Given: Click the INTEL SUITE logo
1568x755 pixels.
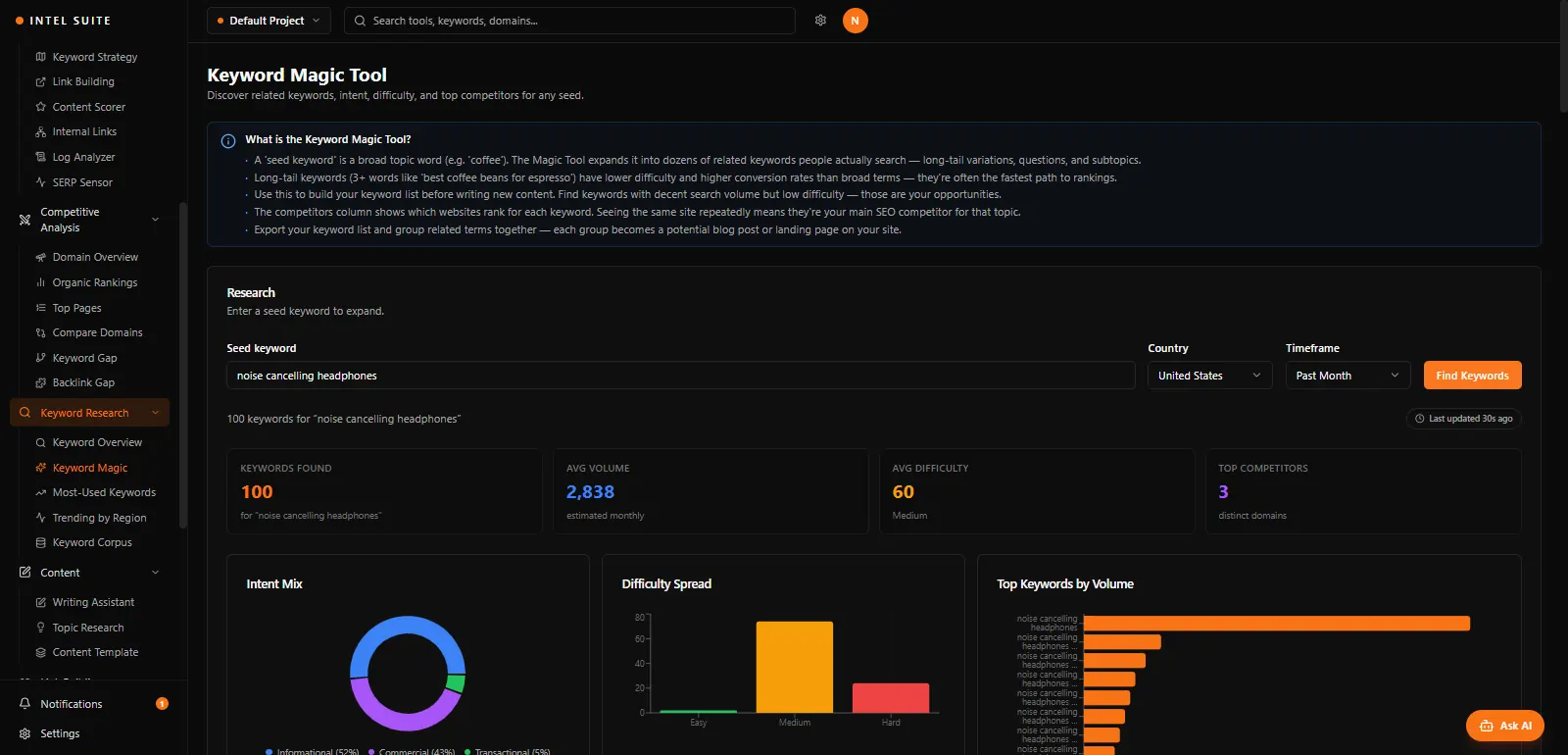Looking at the screenshot, I should click(x=63, y=21).
